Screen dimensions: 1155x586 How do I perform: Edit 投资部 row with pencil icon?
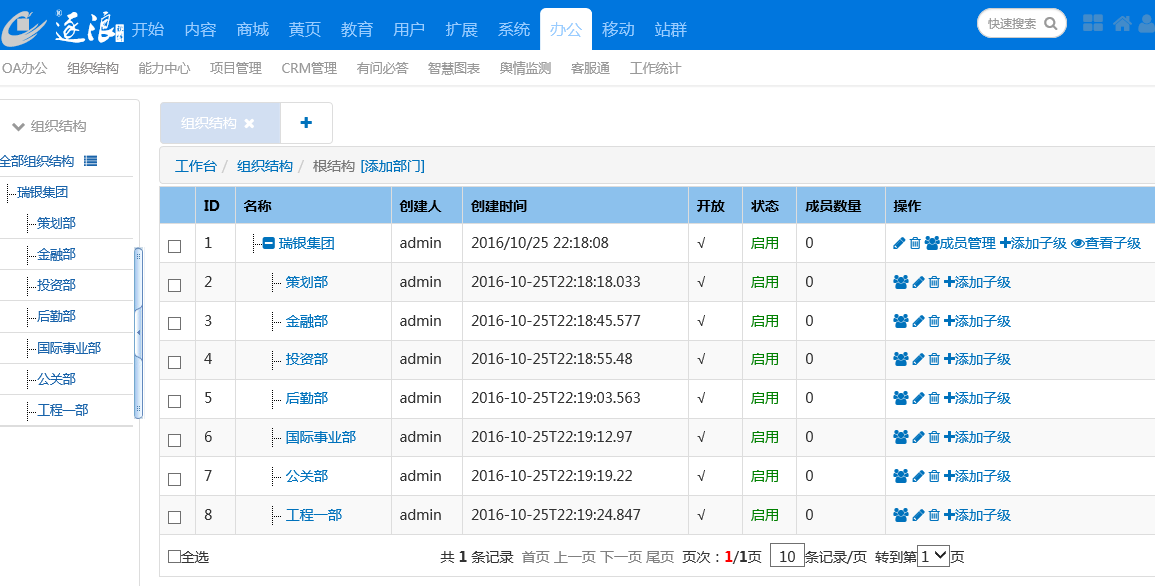click(918, 359)
